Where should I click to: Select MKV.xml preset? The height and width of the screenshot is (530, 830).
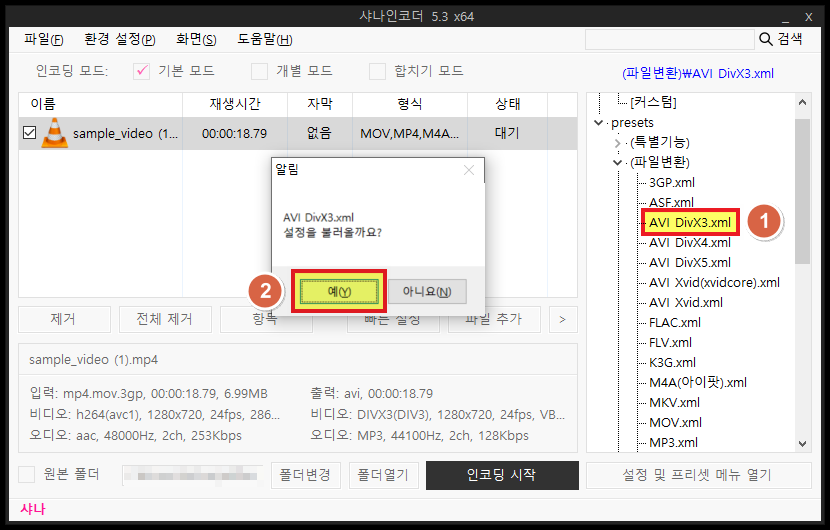(674, 402)
